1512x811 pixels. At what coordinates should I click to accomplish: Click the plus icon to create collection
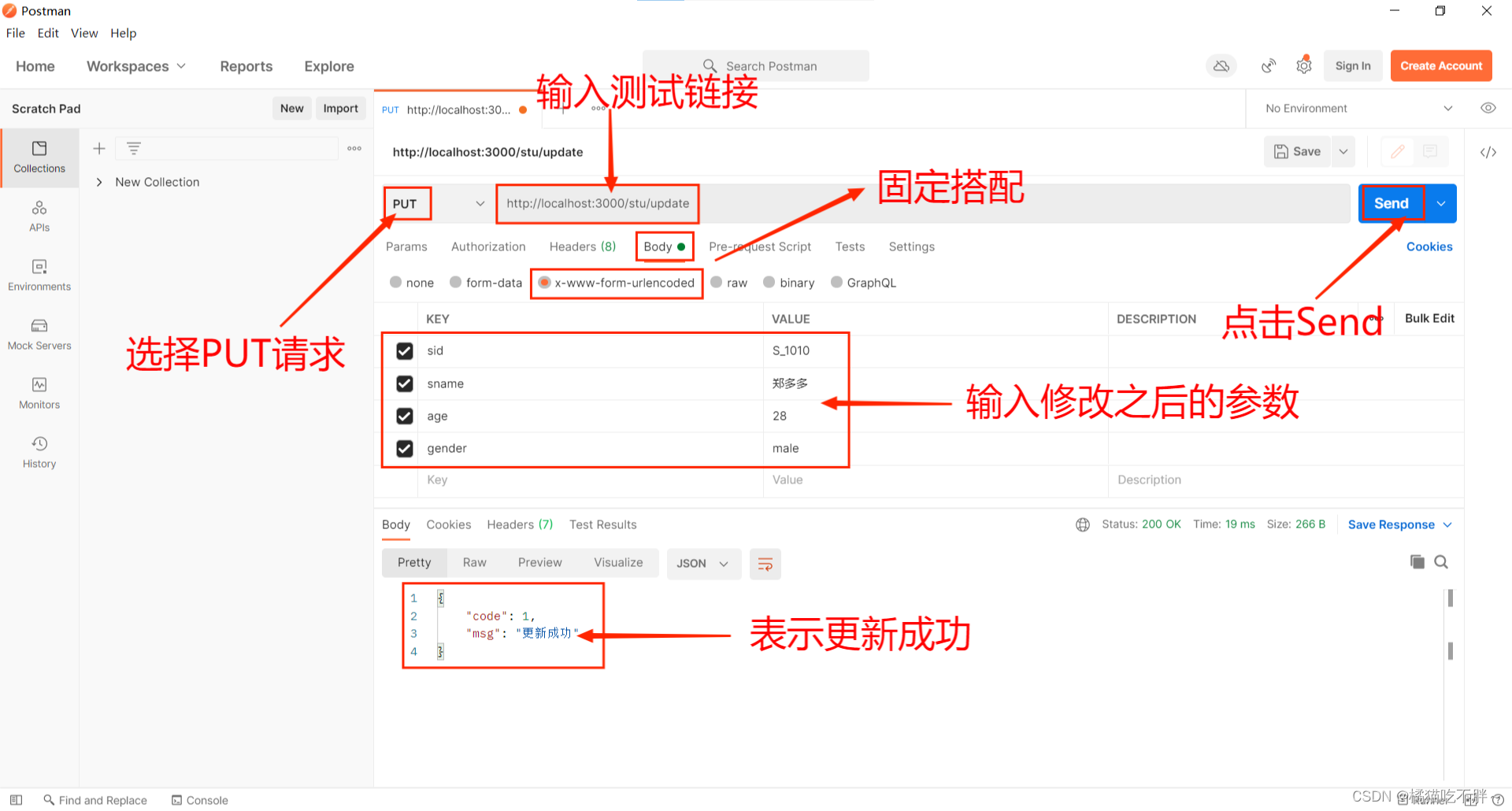(x=99, y=148)
